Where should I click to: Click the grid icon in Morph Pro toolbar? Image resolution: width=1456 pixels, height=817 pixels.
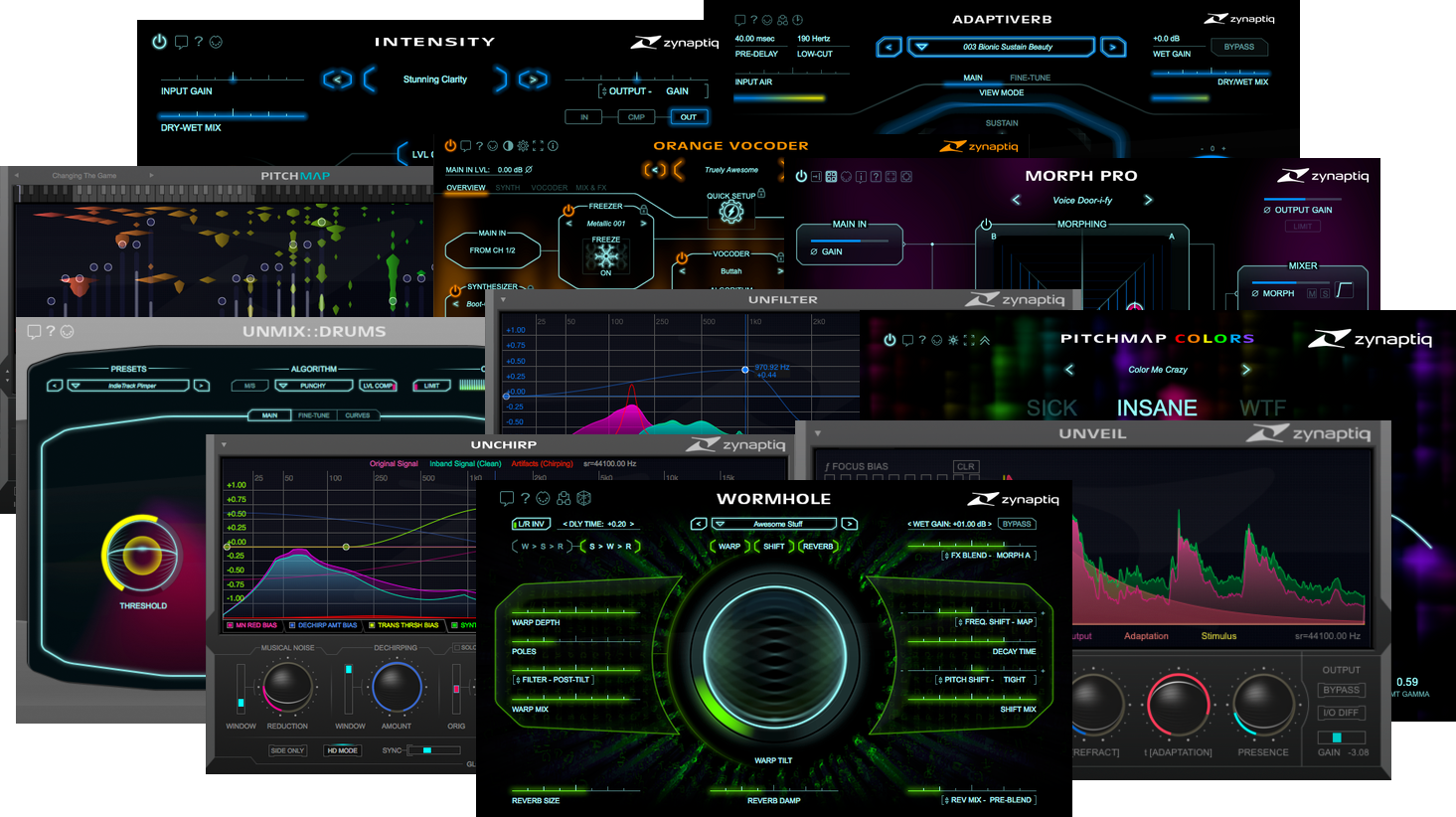tap(831, 176)
